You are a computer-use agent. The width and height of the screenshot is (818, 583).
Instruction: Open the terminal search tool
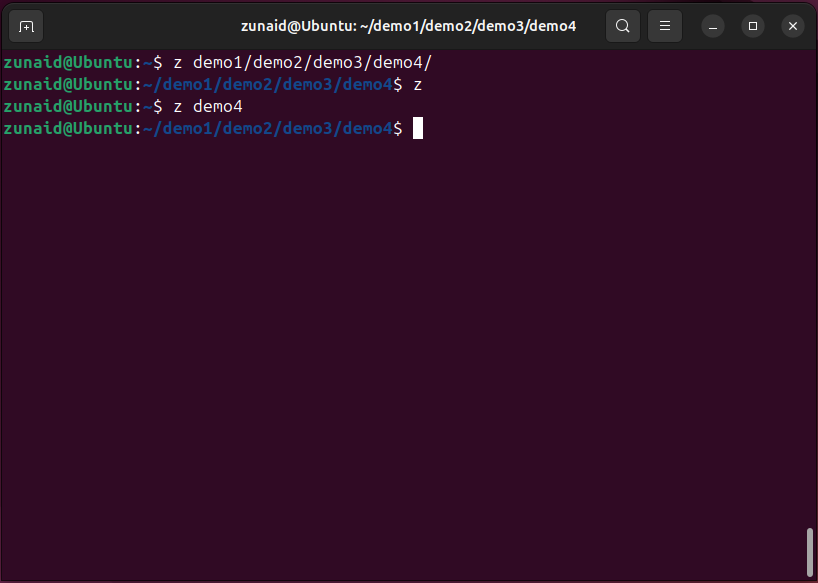coord(622,26)
